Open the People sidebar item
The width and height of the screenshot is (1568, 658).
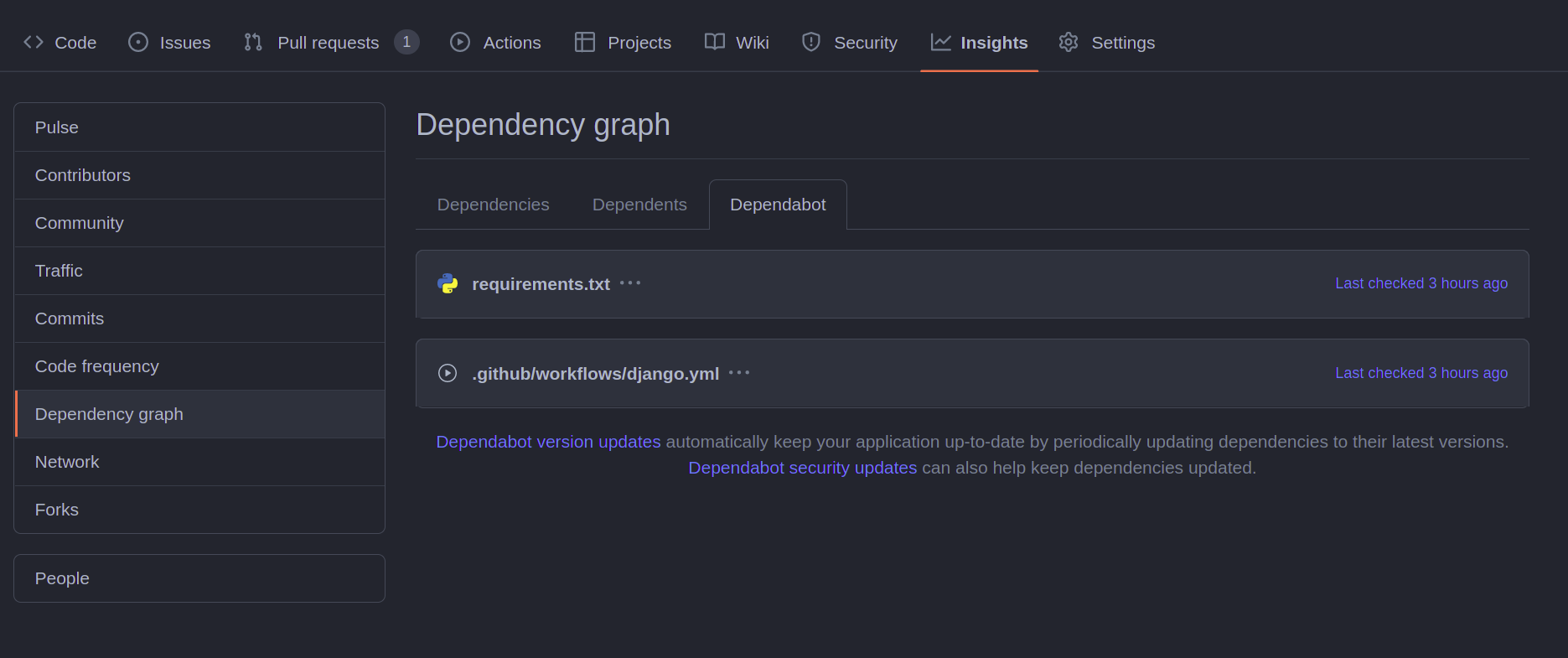[199, 578]
